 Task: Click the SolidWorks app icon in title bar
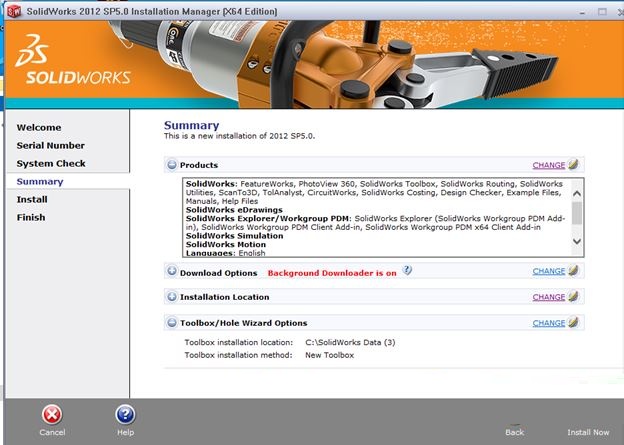[x=14, y=11]
